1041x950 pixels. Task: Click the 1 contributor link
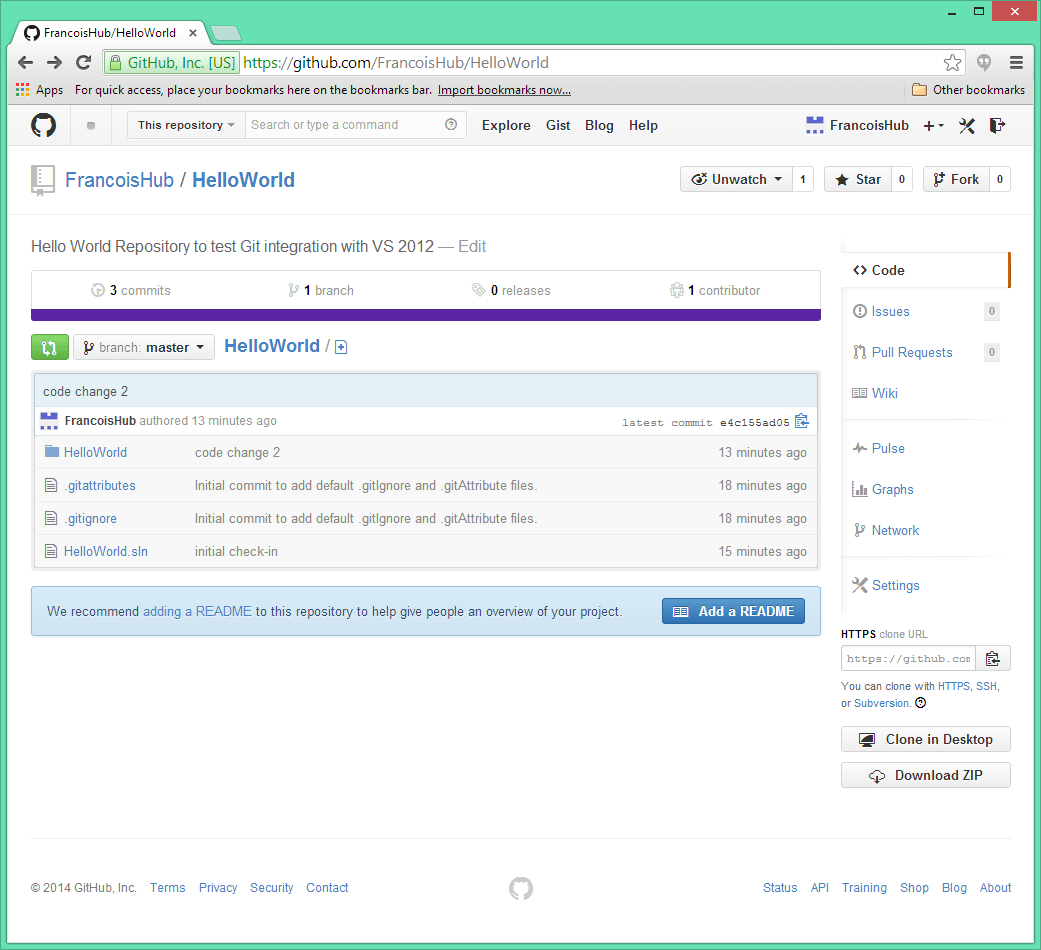tap(715, 290)
